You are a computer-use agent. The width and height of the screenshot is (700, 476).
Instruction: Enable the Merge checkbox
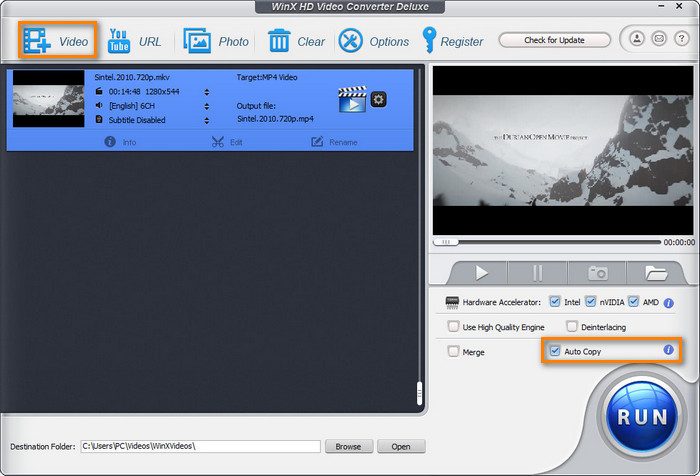click(x=453, y=351)
